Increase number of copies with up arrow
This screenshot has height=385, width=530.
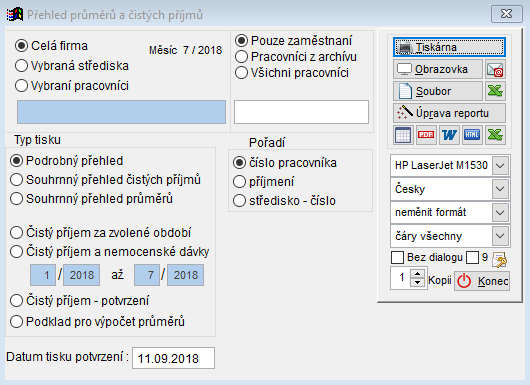click(x=418, y=274)
